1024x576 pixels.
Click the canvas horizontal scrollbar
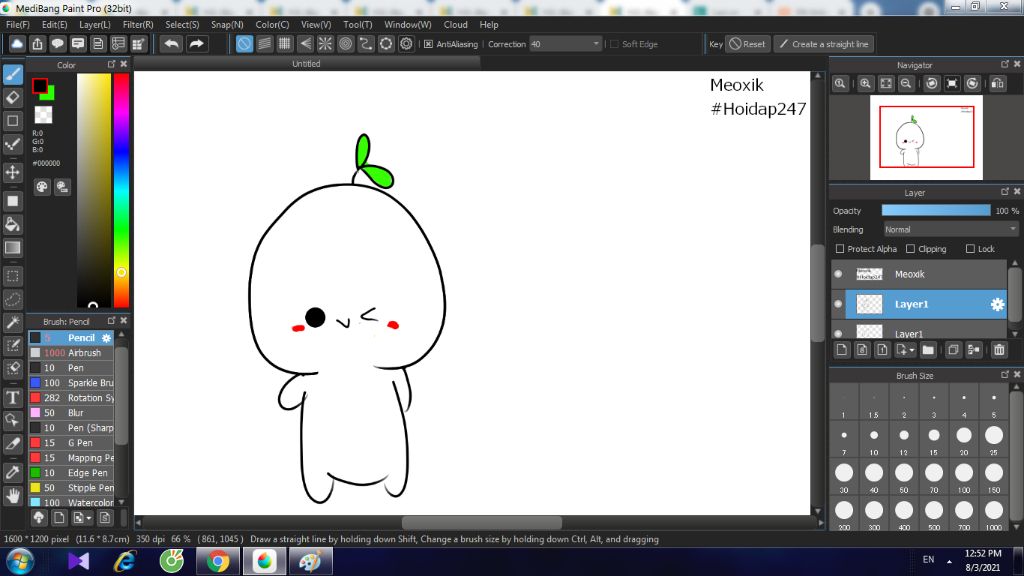point(481,522)
